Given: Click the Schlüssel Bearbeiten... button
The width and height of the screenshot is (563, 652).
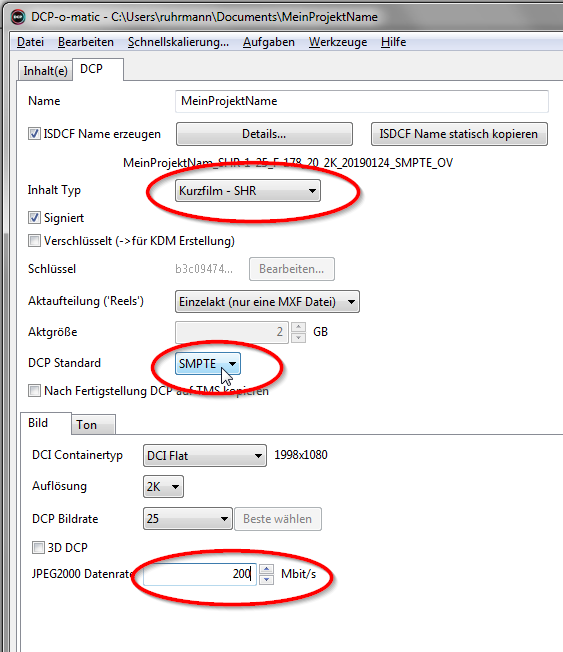Looking at the screenshot, I should pyautogui.click(x=291, y=269).
